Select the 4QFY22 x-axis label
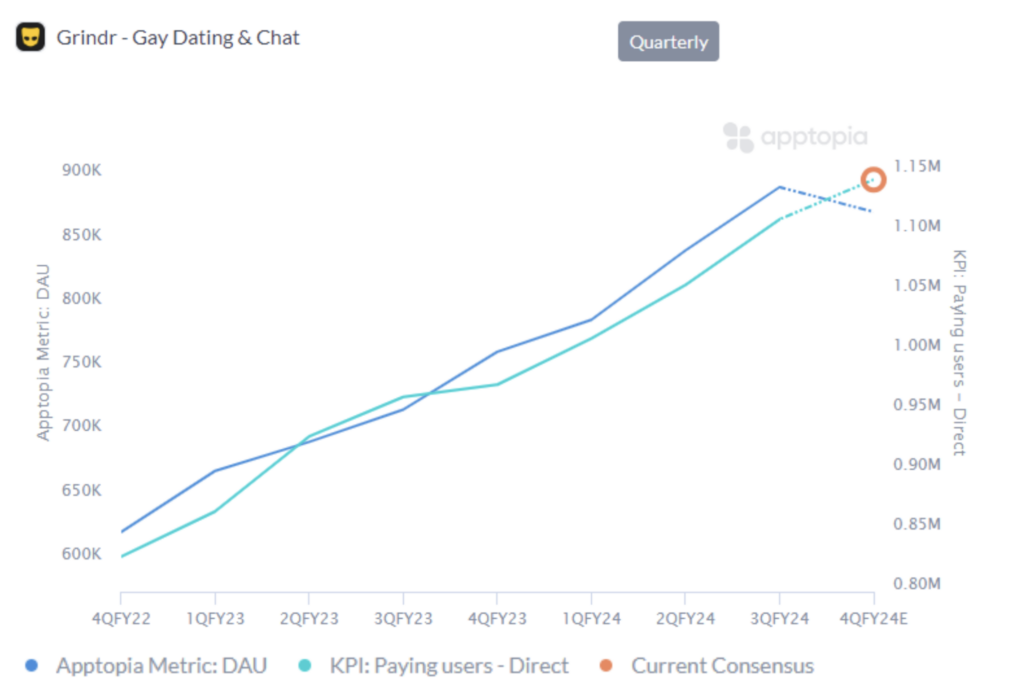Screen dimensions: 1024x700 click(x=121, y=619)
